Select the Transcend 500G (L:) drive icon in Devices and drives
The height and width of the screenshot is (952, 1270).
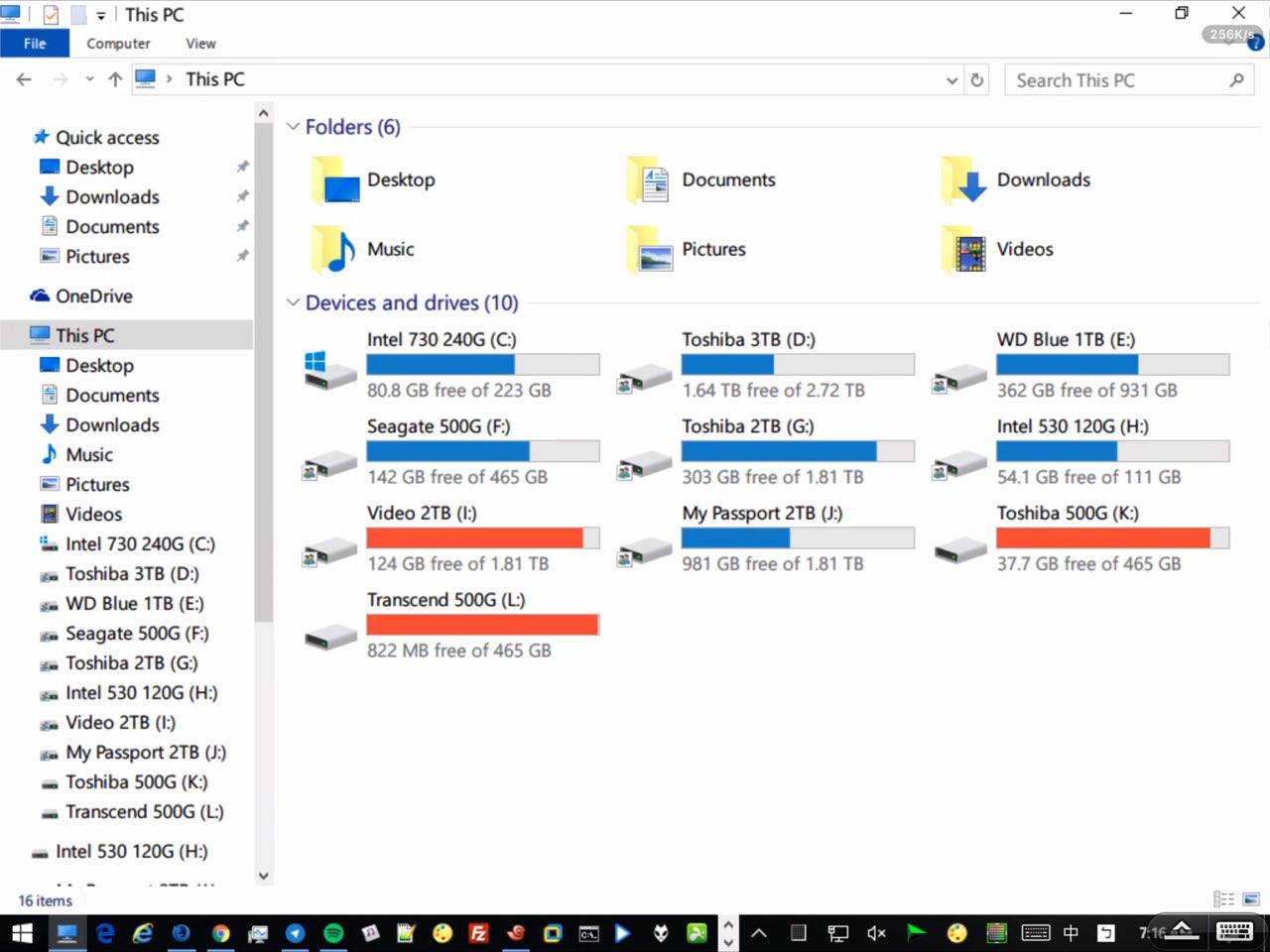coord(330,636)
